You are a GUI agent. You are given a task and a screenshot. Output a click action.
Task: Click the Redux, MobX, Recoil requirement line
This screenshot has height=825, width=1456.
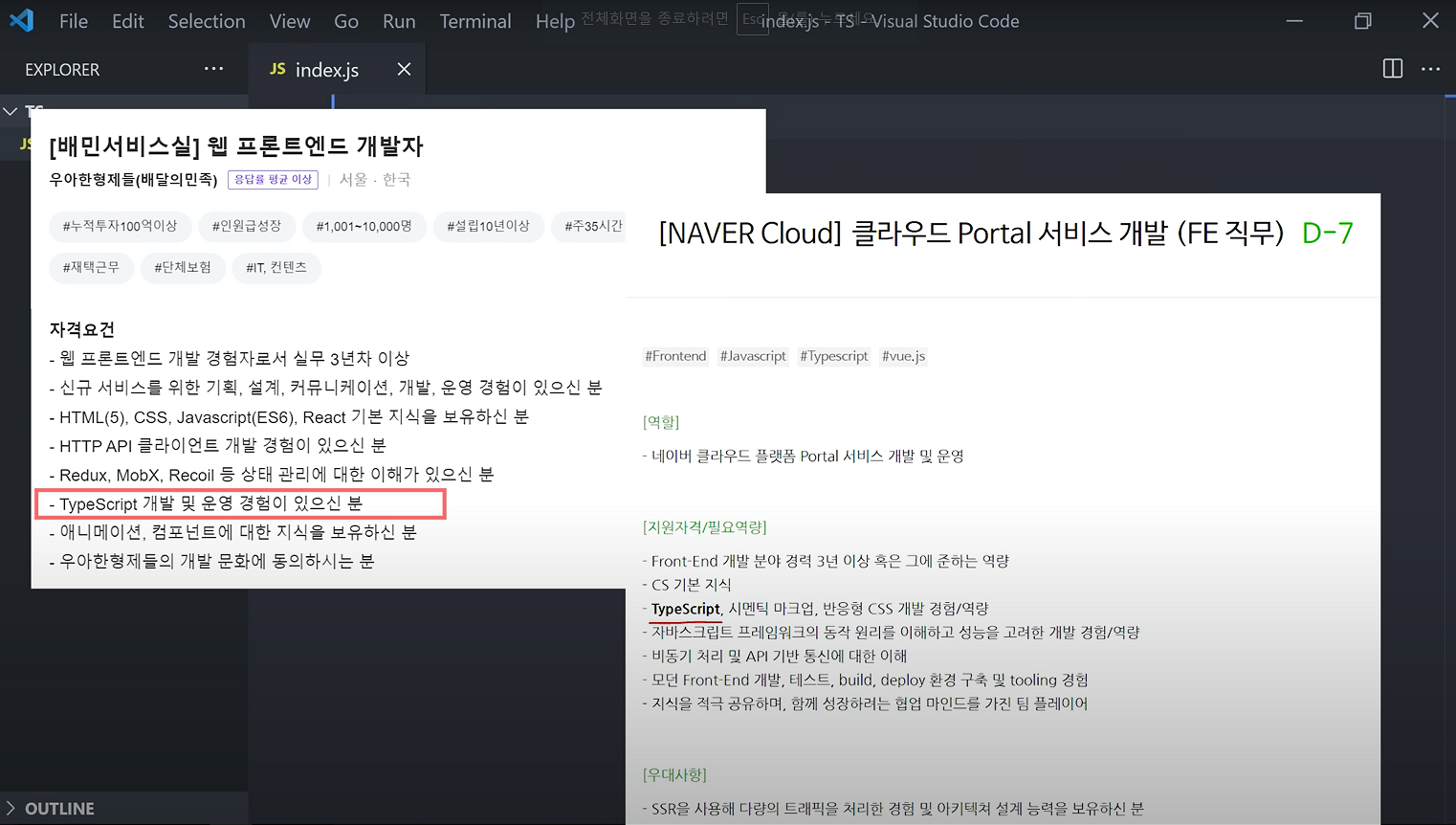pyautogui.click(x=272, y=475)
